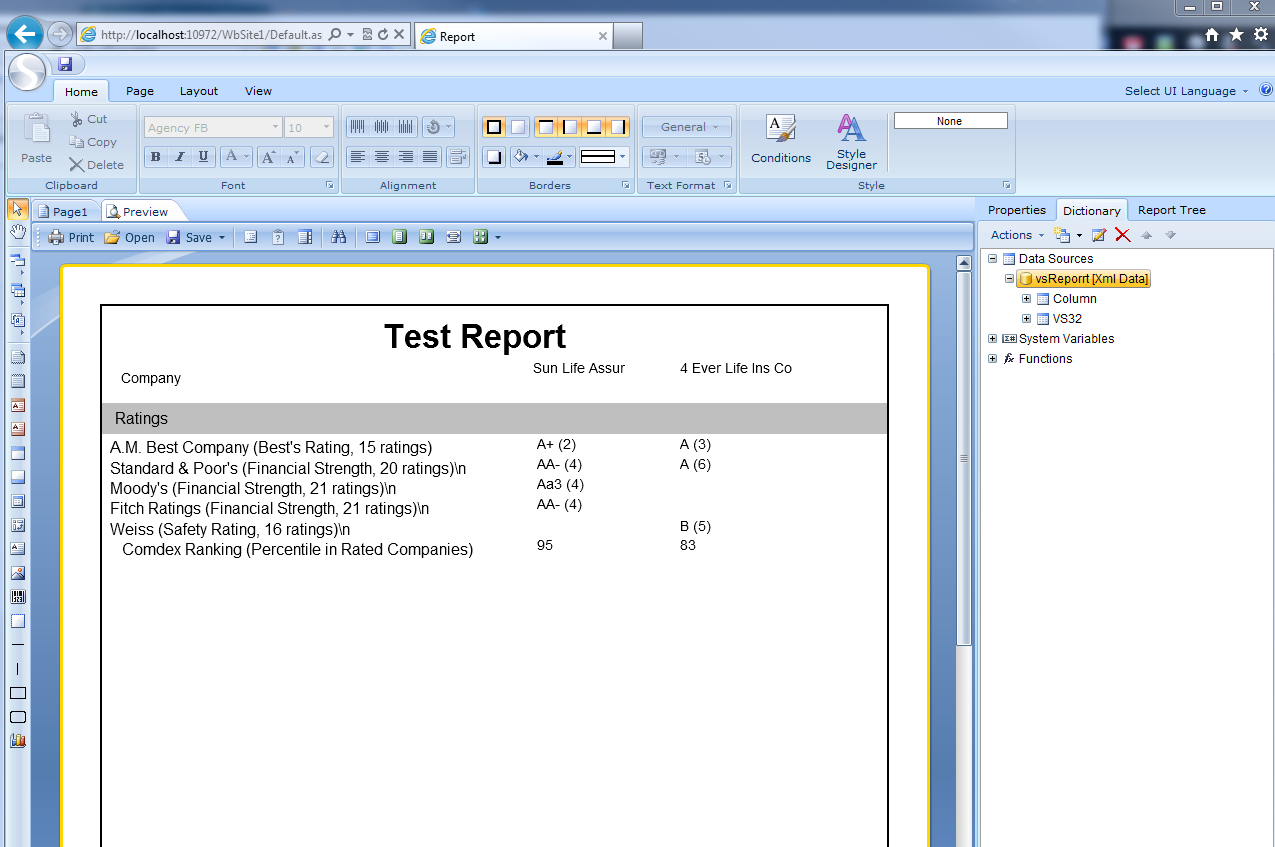Toggle the All borders button
Image resolution: width=1275 pixels, height=847 pixels.
click(x=494, y=127)
